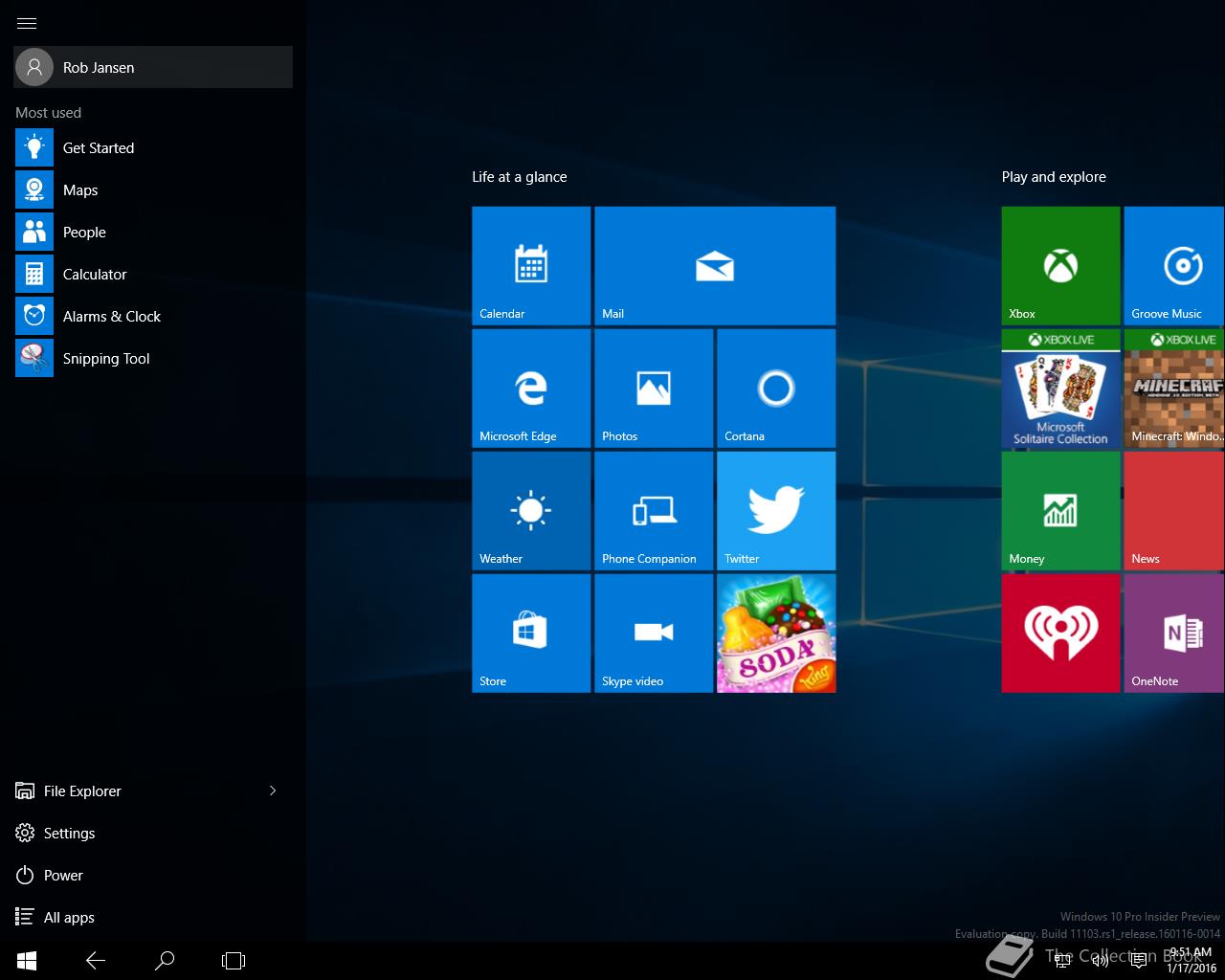This screenshot has height=980, width=1225.
Task: Launch the Xbox tile
Action: (1060, 265)
